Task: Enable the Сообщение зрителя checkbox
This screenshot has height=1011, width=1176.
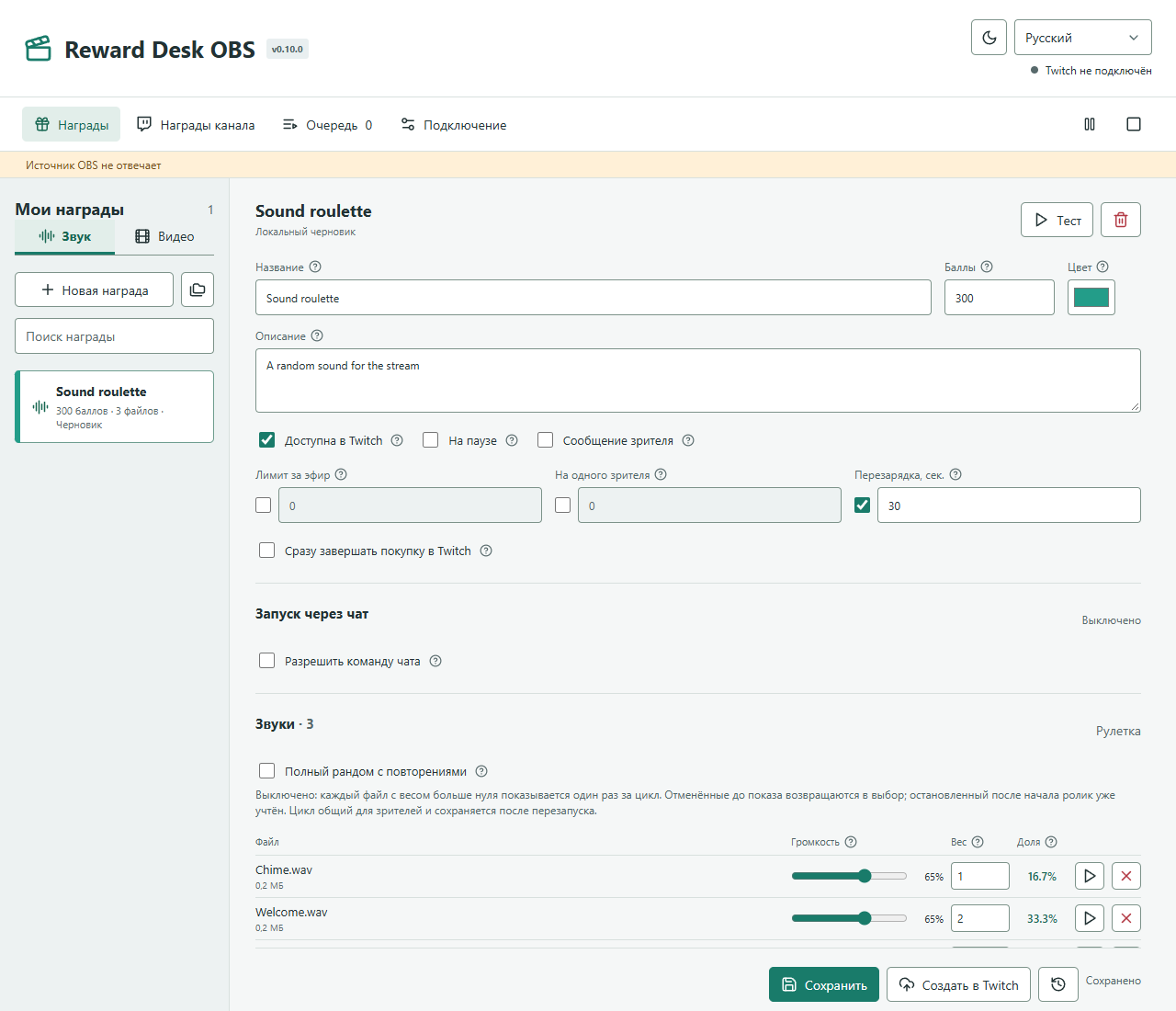Action: (x=545, y=440)
